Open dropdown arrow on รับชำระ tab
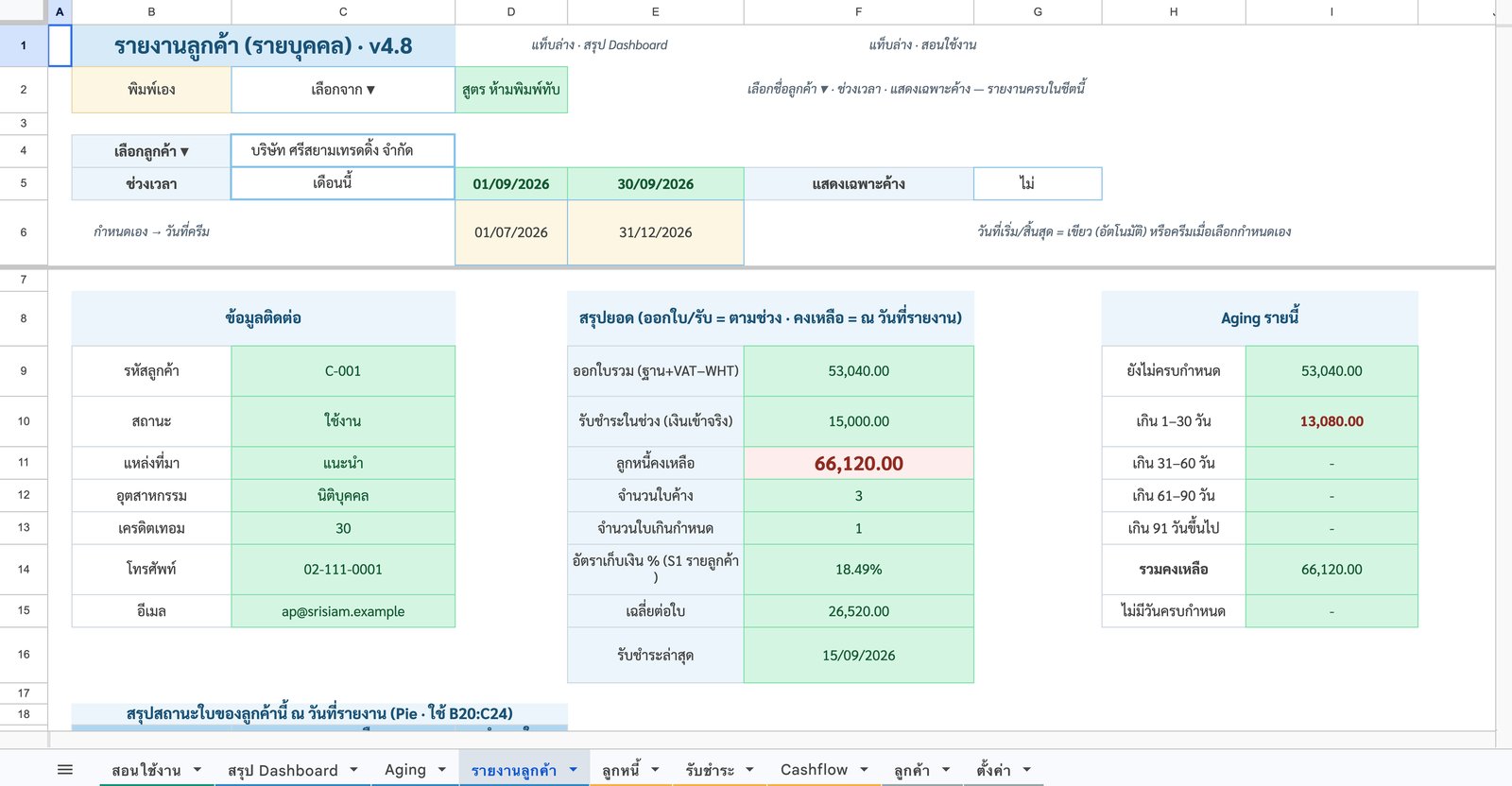This screenshot has height=786, width=1512. pyautogui.click(x=750, y=770)
